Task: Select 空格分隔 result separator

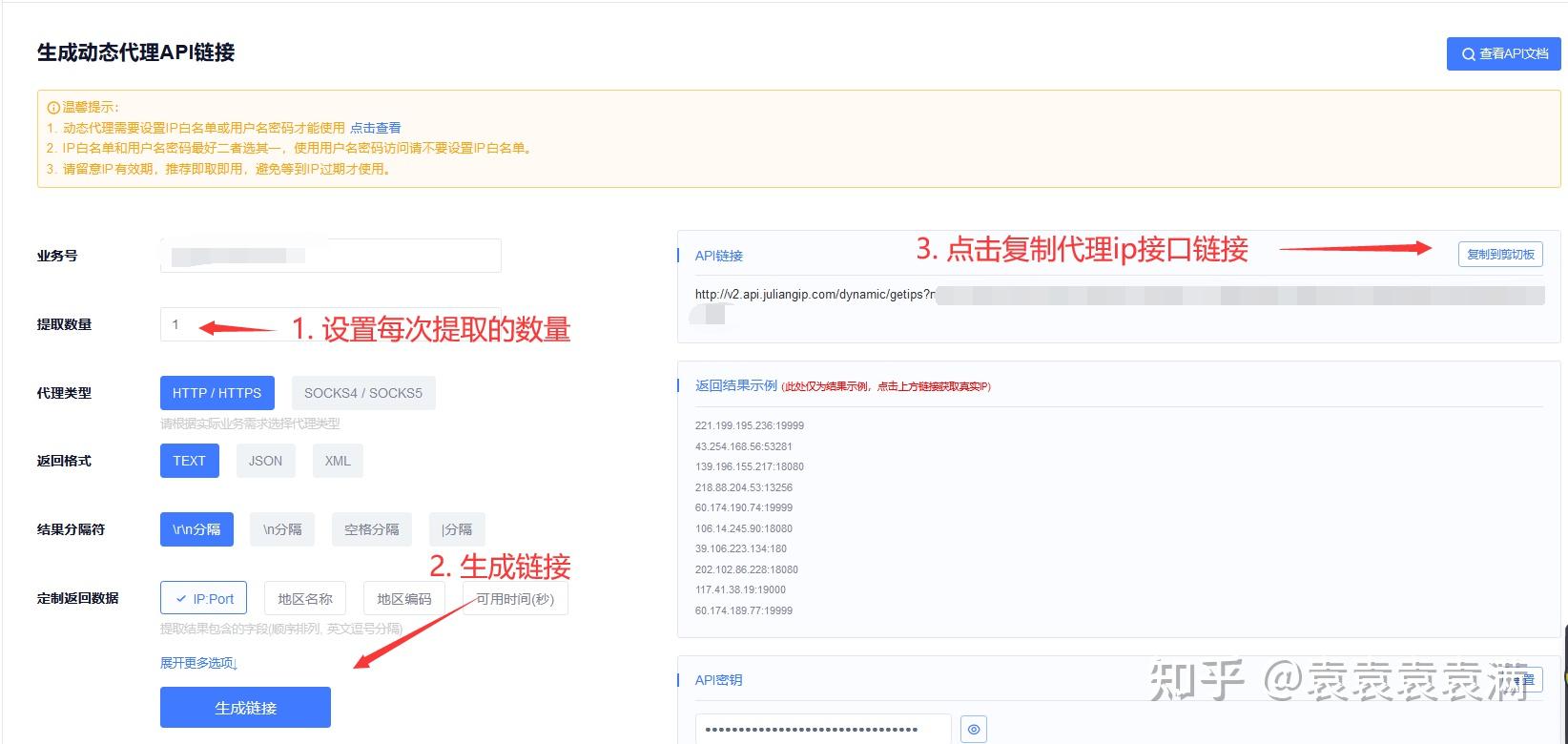Action: (371, 529)
